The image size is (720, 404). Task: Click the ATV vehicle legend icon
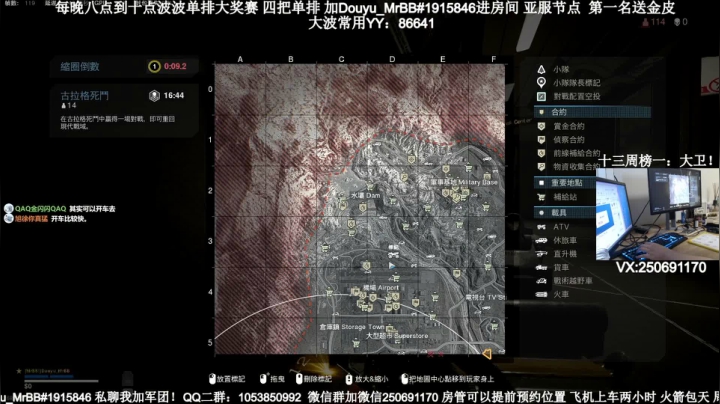click(x=541, y=227)
